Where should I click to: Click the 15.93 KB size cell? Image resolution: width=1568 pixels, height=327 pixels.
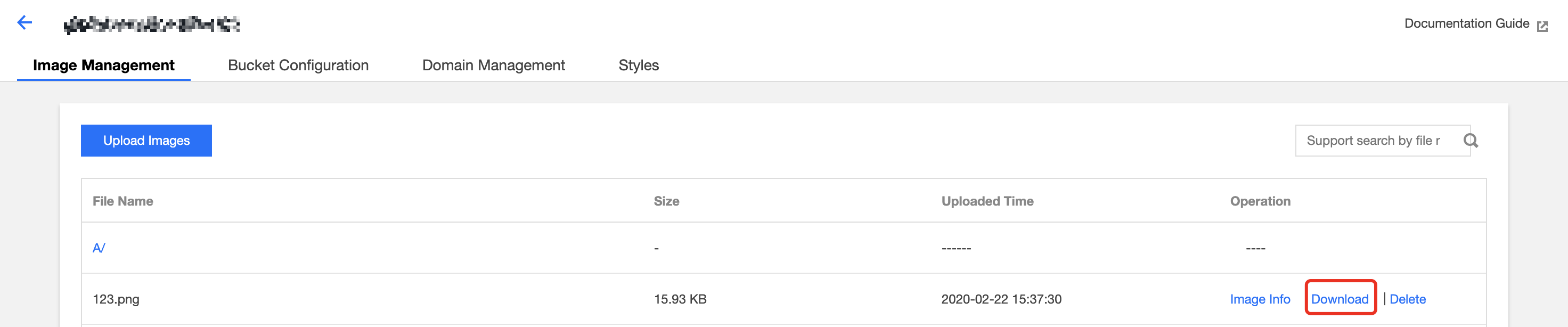(x=679, y=299)
